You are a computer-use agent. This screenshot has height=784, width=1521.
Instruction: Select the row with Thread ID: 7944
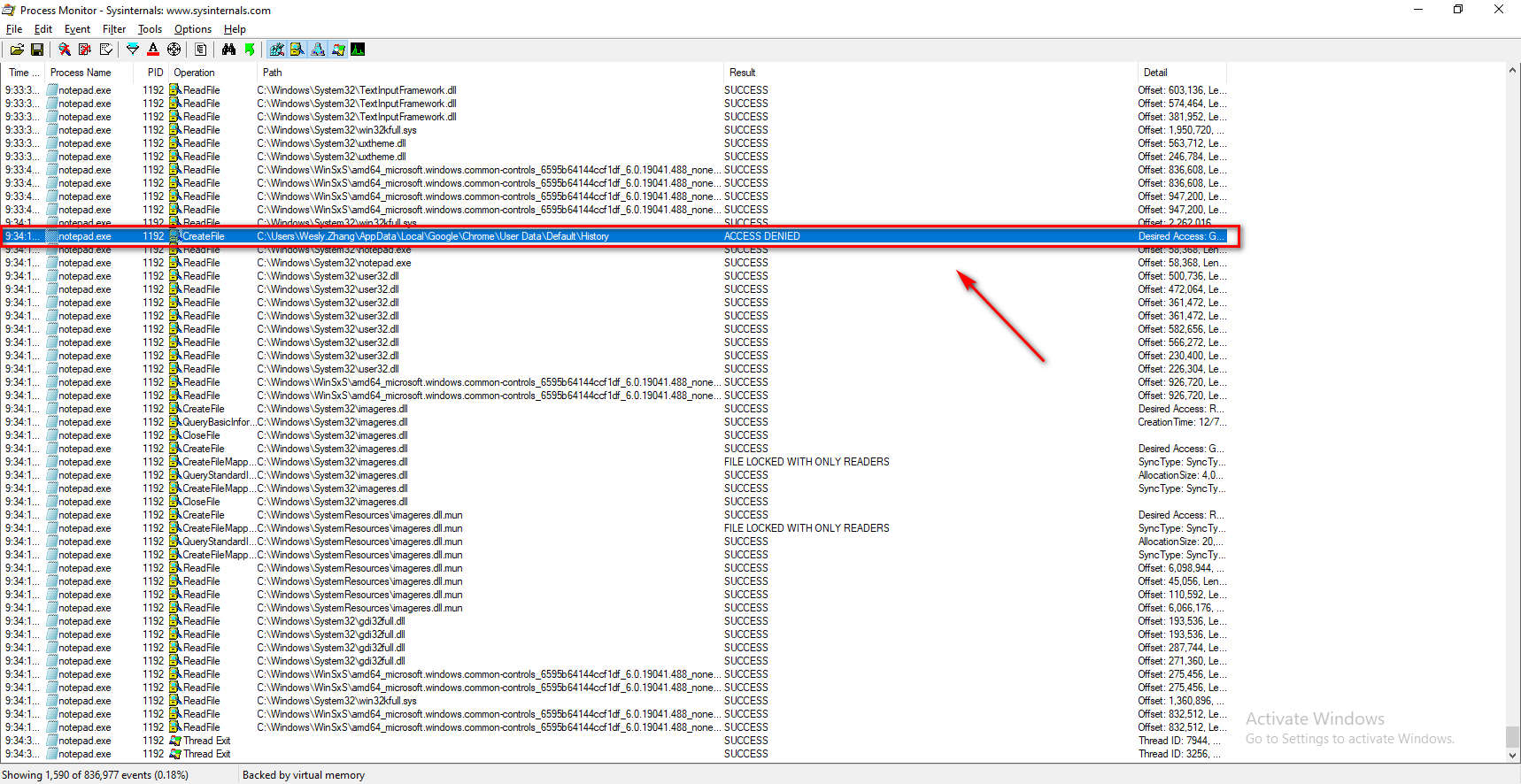613,741
